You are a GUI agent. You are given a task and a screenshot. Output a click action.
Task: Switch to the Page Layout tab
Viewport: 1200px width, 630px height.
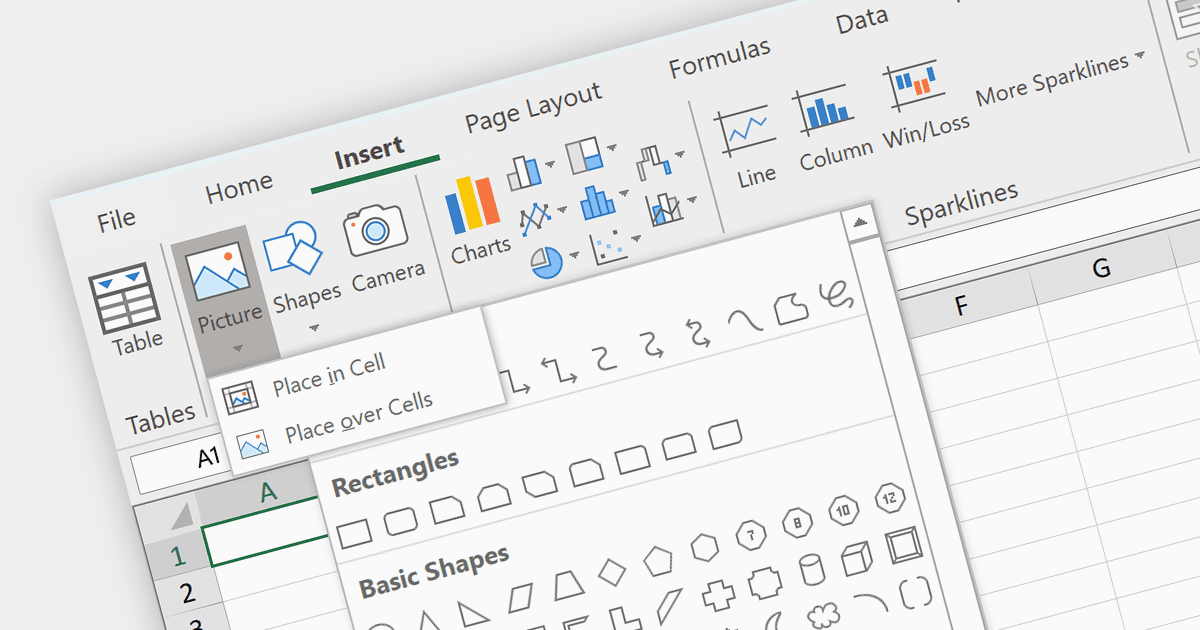click(533, 108)
